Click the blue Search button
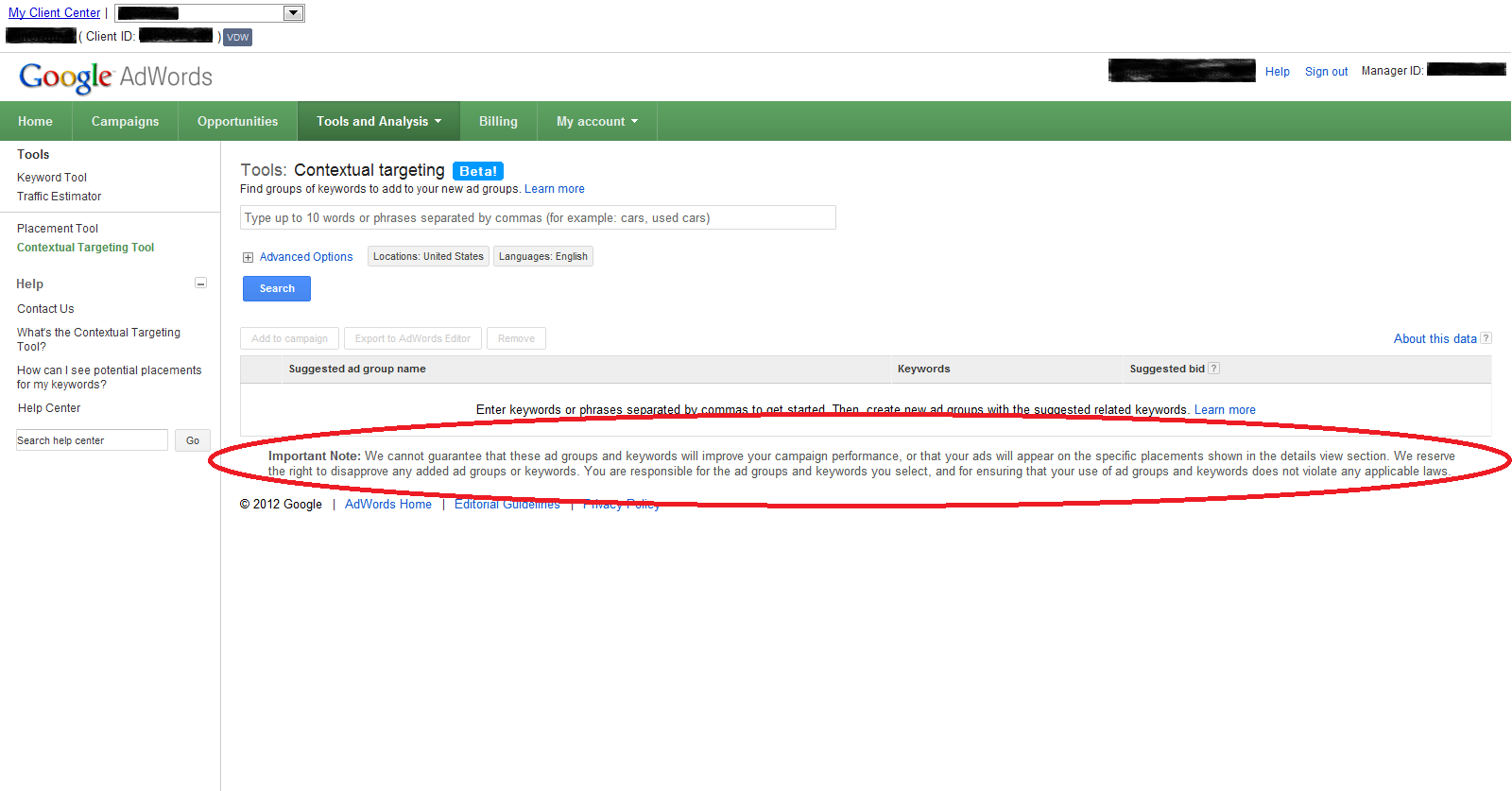This screenshot has height=791, width=1512. (277, 288)
